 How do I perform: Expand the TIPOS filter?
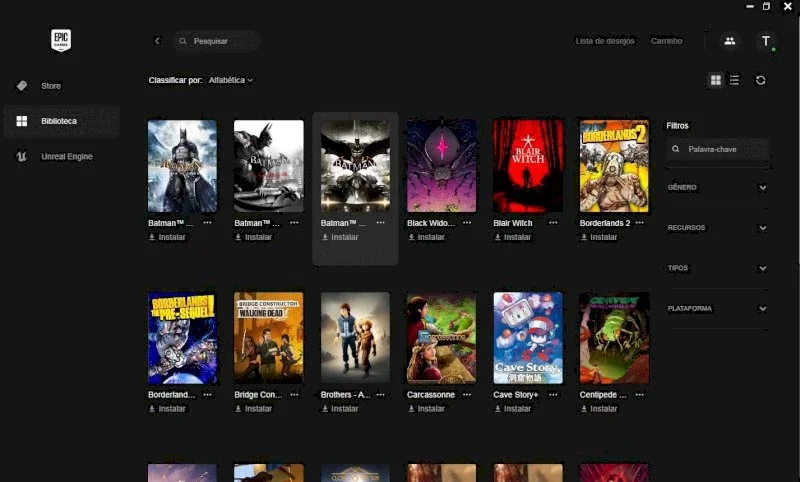717,268
